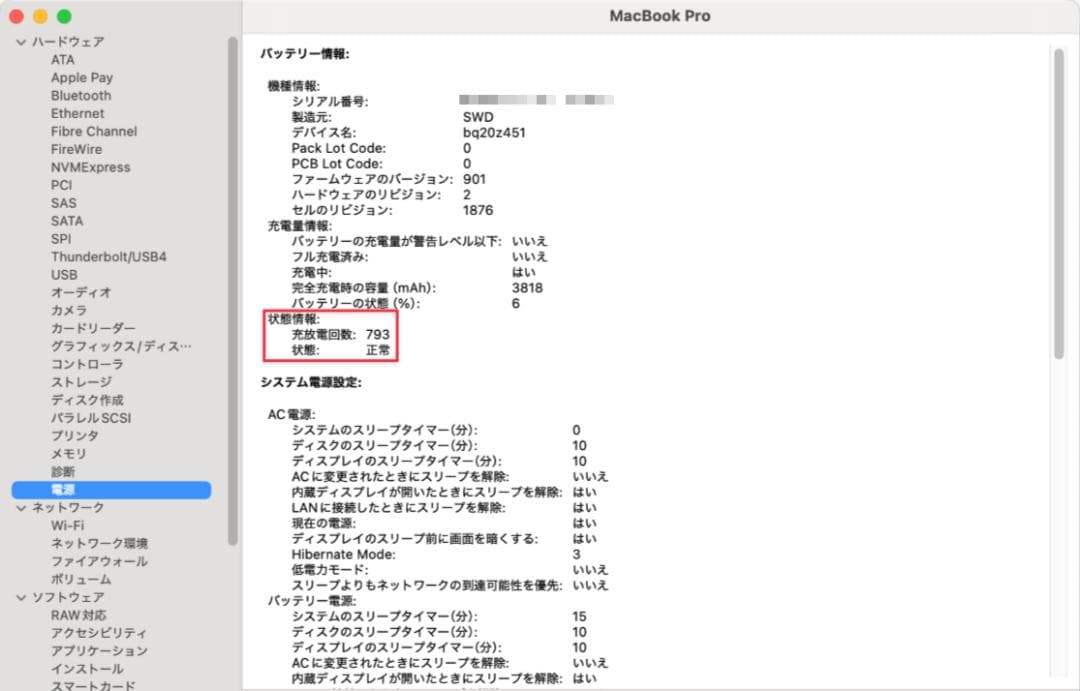Select カメラ in the sidebar

pos(67,310)
